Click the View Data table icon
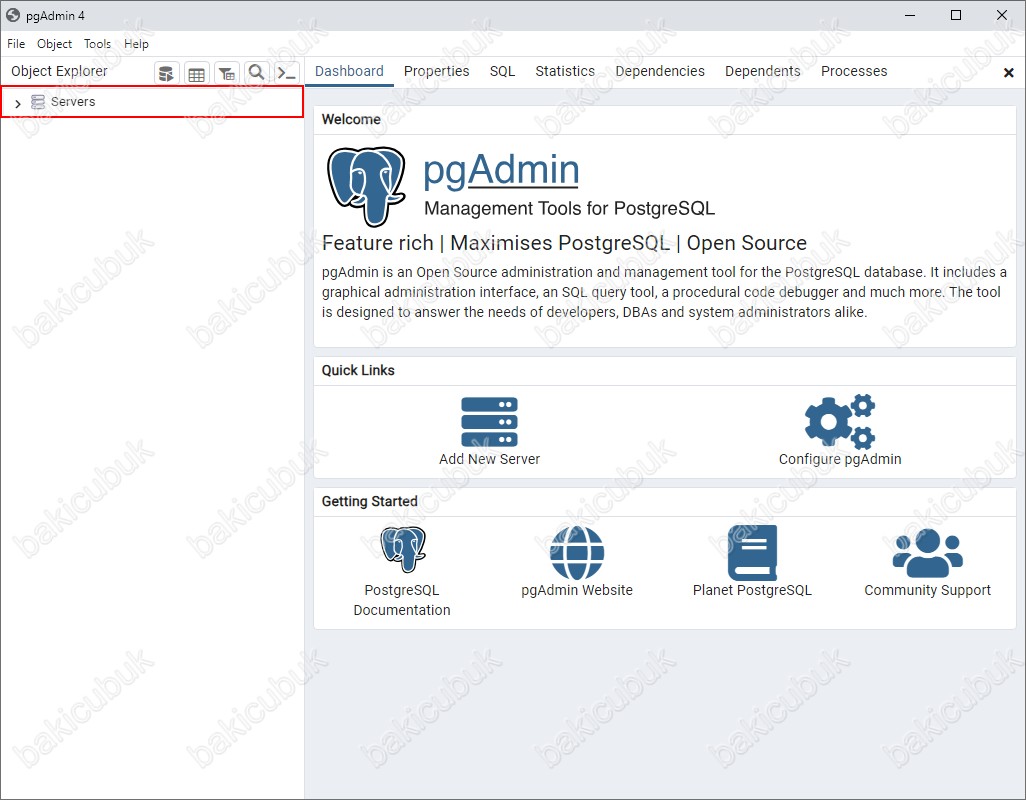This screenshot has height=800, width=1026. click(196, 73)
